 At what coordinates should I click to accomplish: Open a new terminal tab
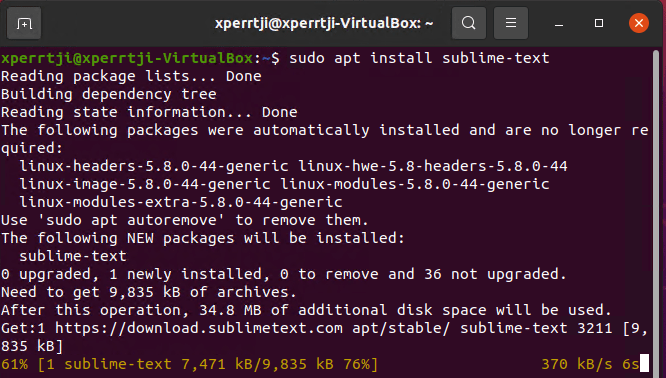[x=24, y=23]
